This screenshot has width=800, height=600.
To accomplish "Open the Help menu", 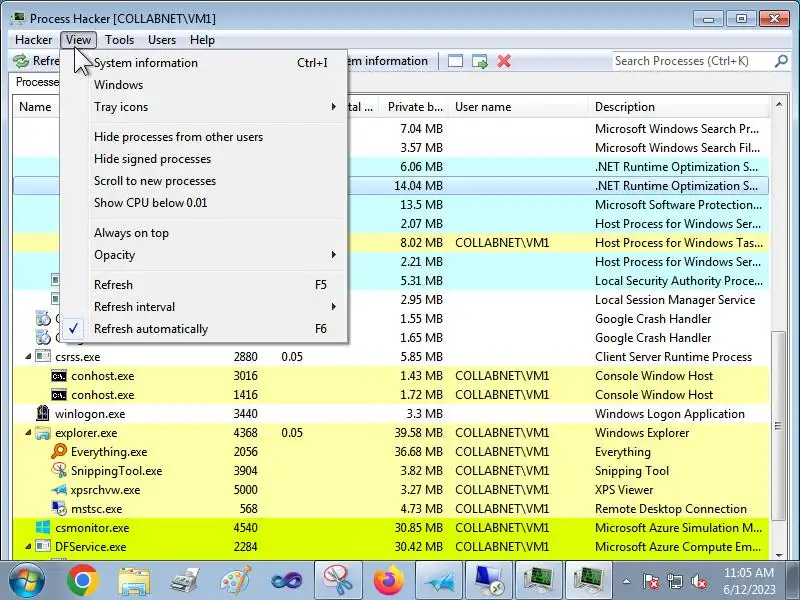I will point(202,40).
